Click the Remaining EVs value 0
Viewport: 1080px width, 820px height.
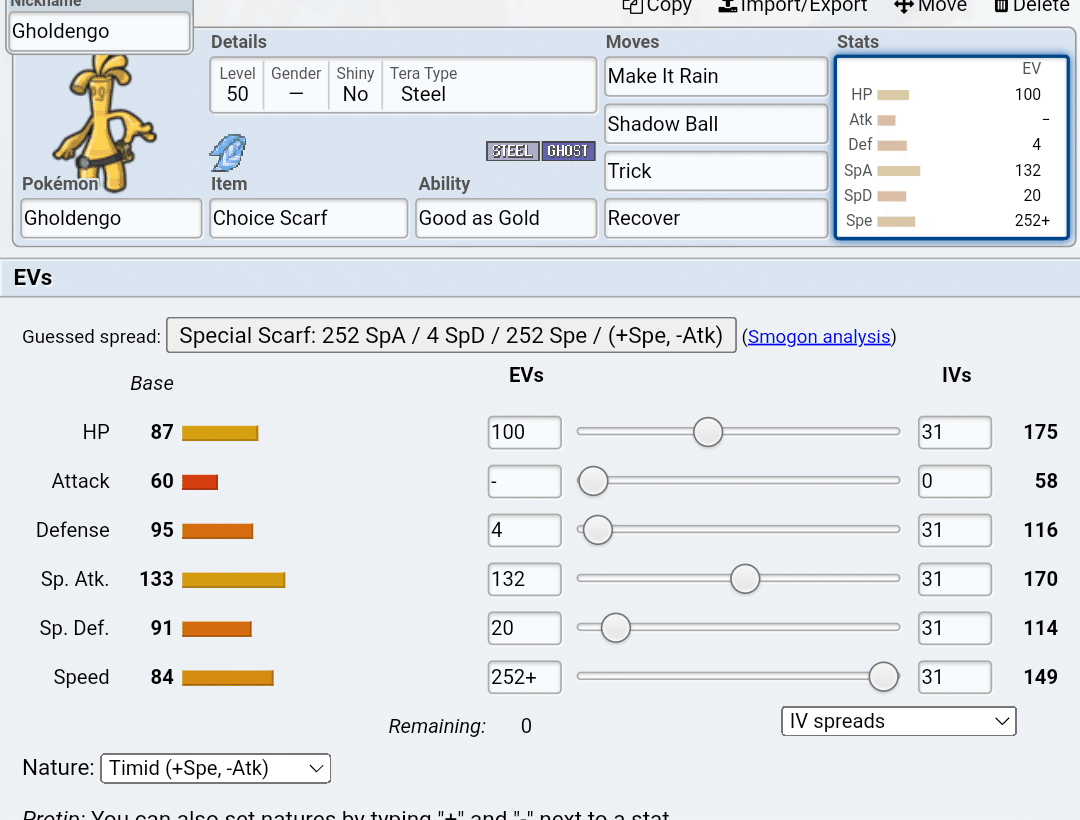coord(526,726)
